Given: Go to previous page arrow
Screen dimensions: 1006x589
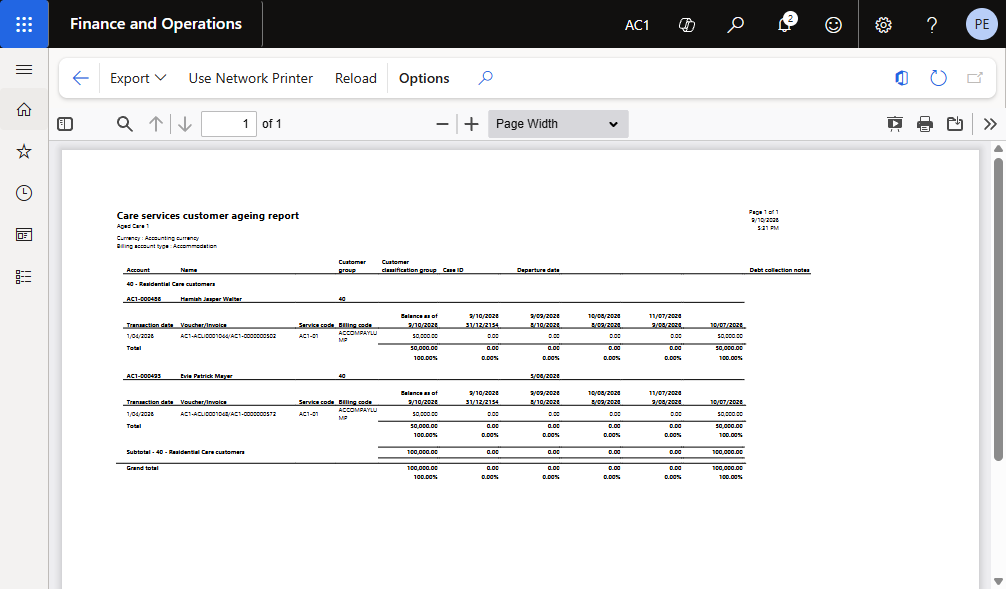Looking at the screenshot, I should coord(156,124).
